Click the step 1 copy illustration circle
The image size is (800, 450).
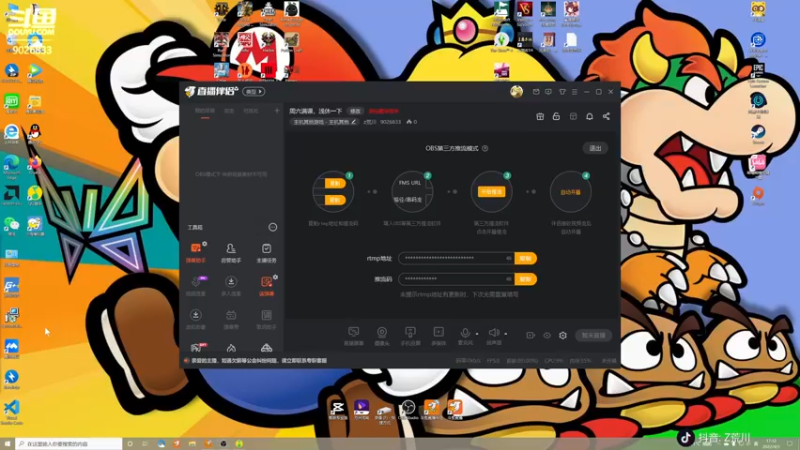tap(333, 192)
